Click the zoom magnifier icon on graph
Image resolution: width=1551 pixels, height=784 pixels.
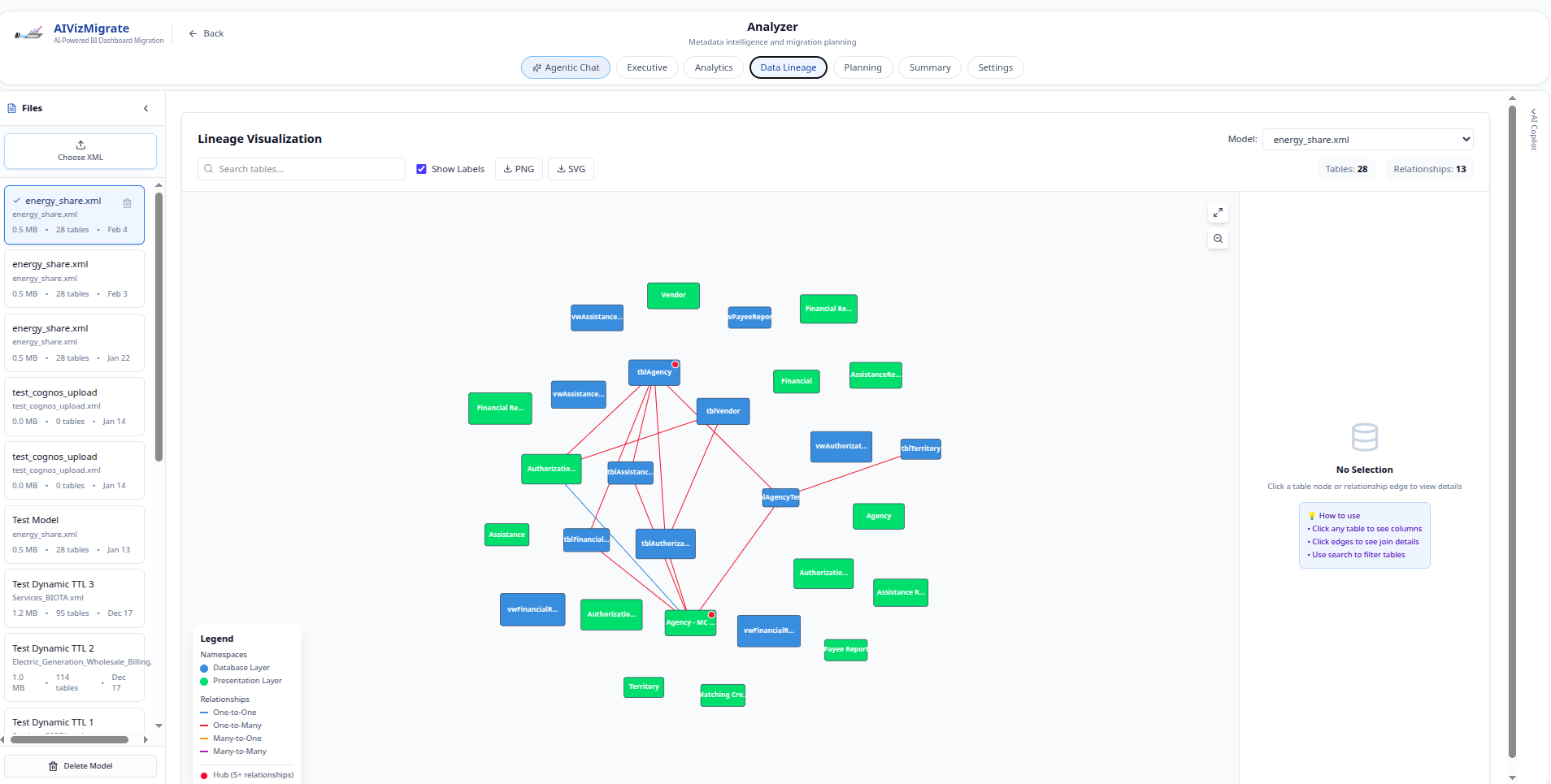click(1218, 239)
